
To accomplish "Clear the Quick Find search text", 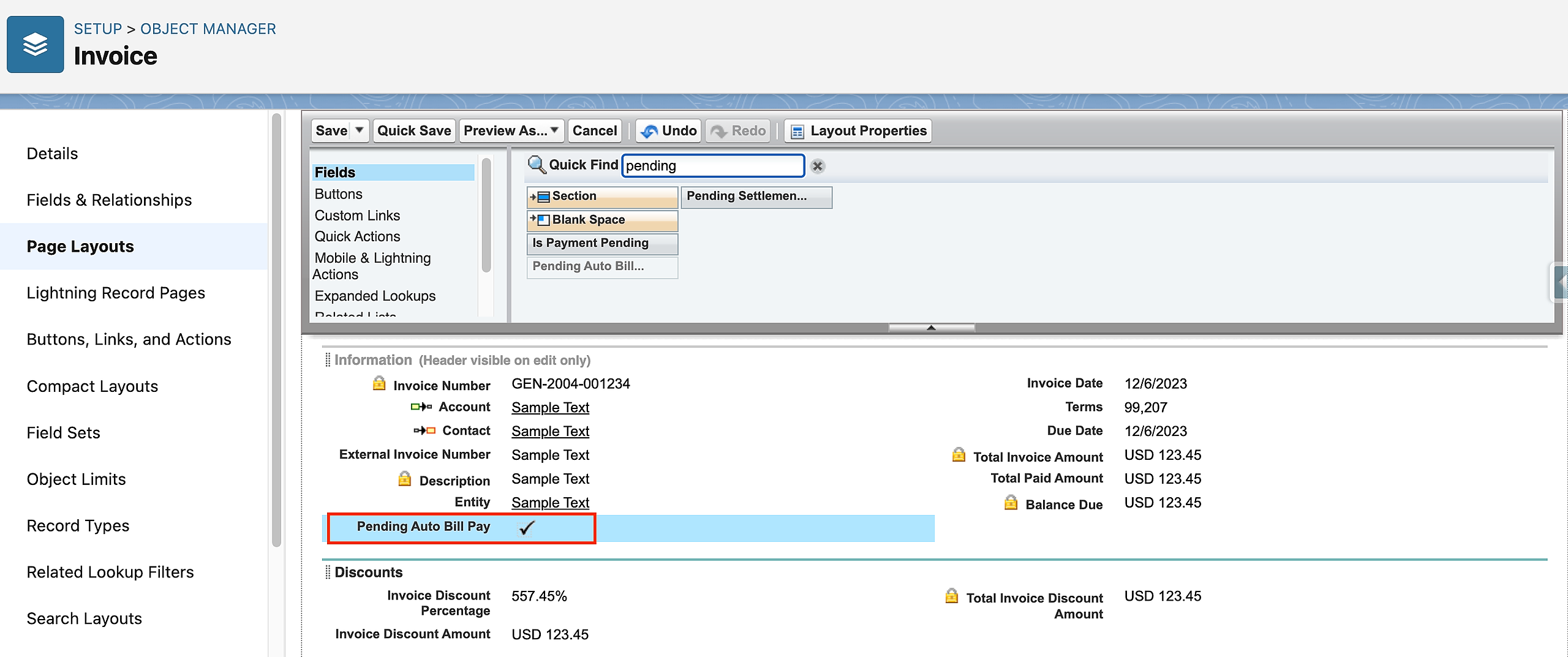I will (x=817, y=166).
